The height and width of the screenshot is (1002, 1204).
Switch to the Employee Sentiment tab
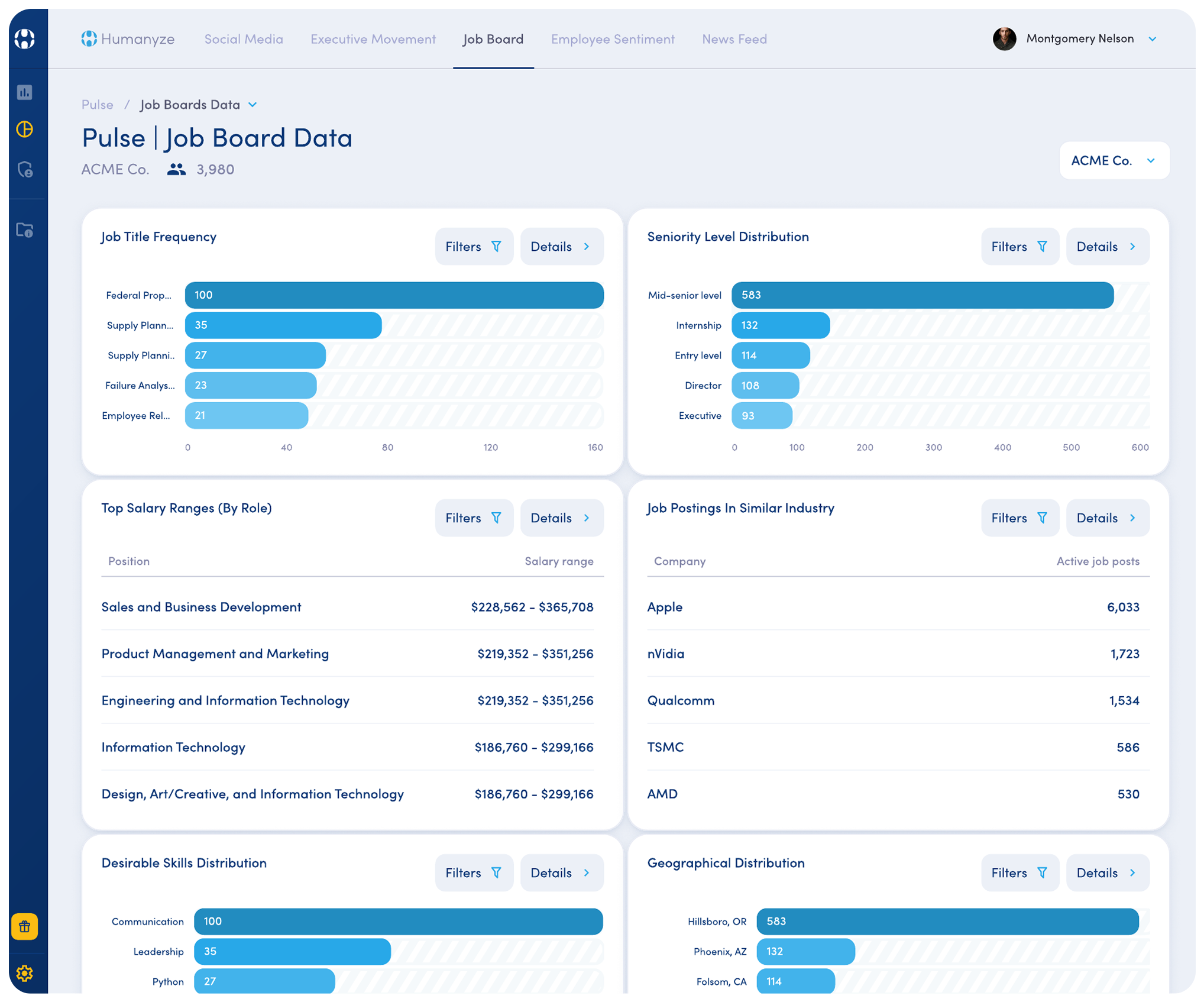click(x=613, y=39)
